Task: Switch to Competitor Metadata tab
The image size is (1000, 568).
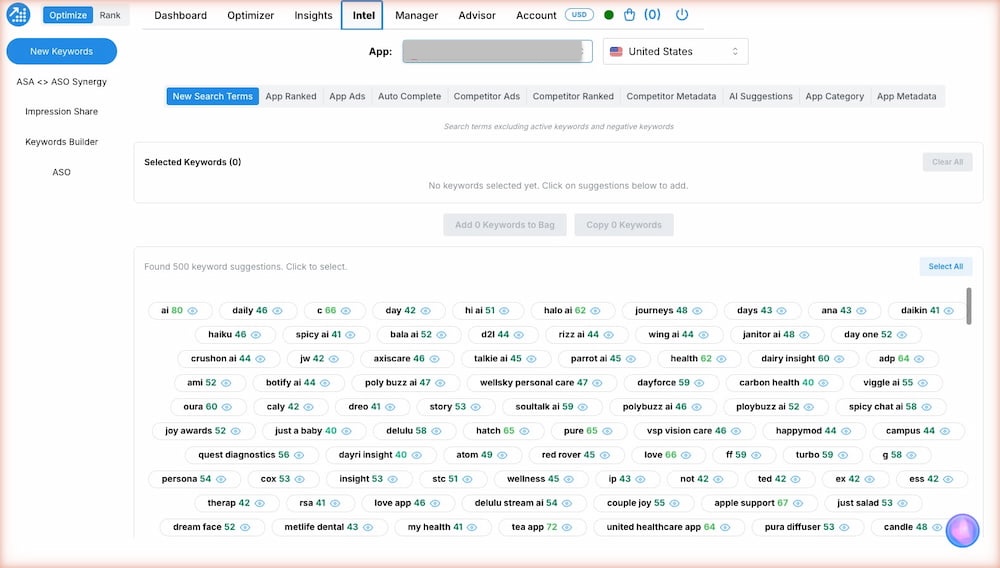Action: (x=671, y=96)
